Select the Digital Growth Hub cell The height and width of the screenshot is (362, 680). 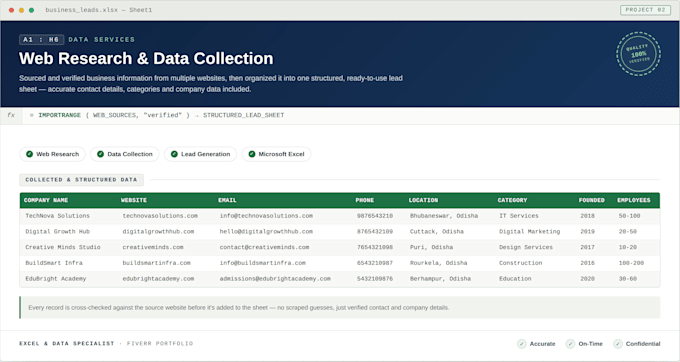(x=58, y=232)
